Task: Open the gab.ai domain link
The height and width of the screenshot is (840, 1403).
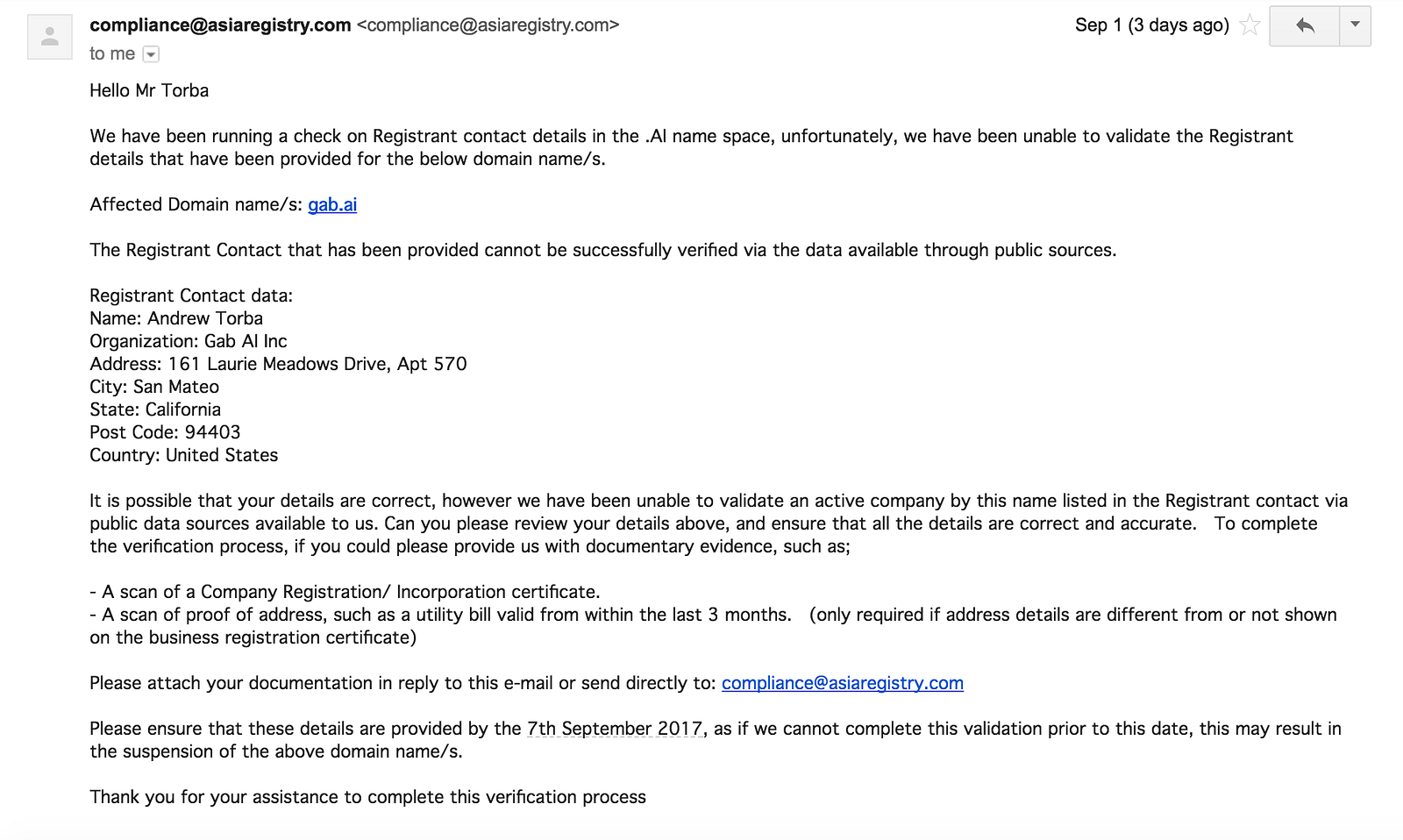Action: coord(332,204)
